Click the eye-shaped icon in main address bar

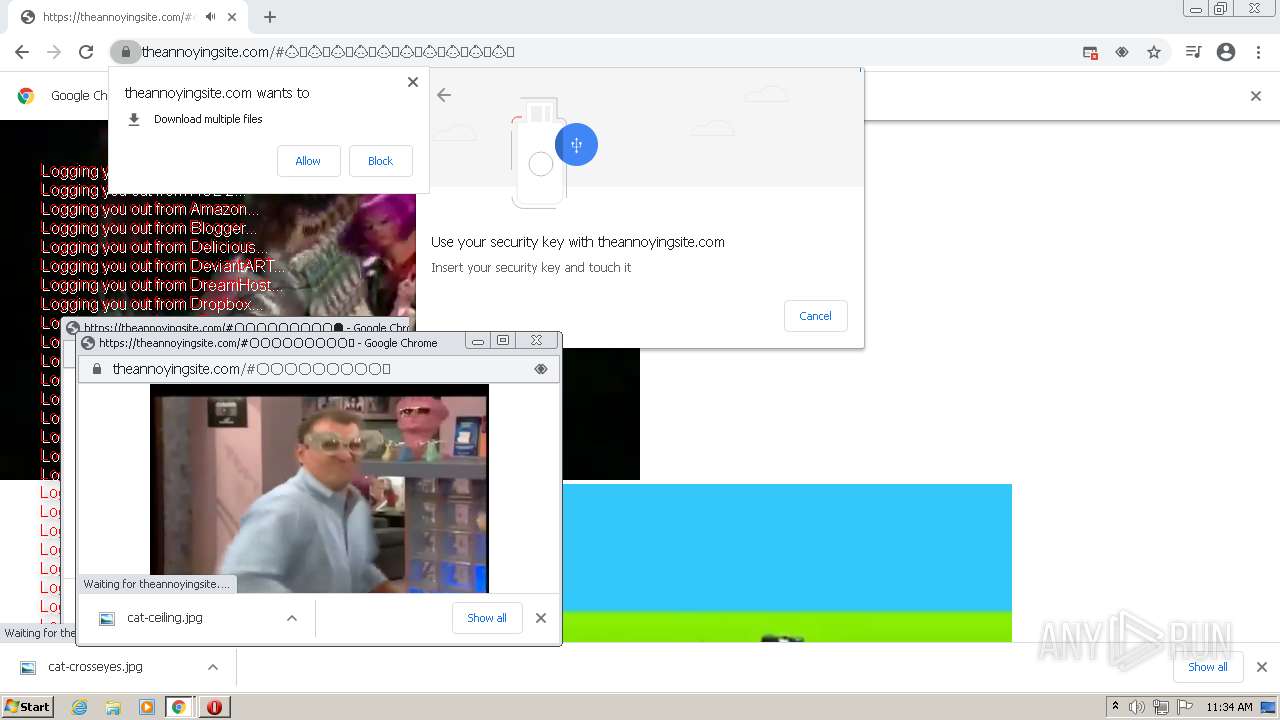click(x=1122, y=52)
